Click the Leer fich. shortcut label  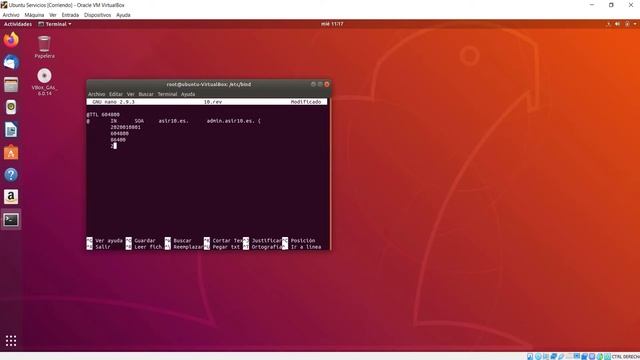(149, 247)
